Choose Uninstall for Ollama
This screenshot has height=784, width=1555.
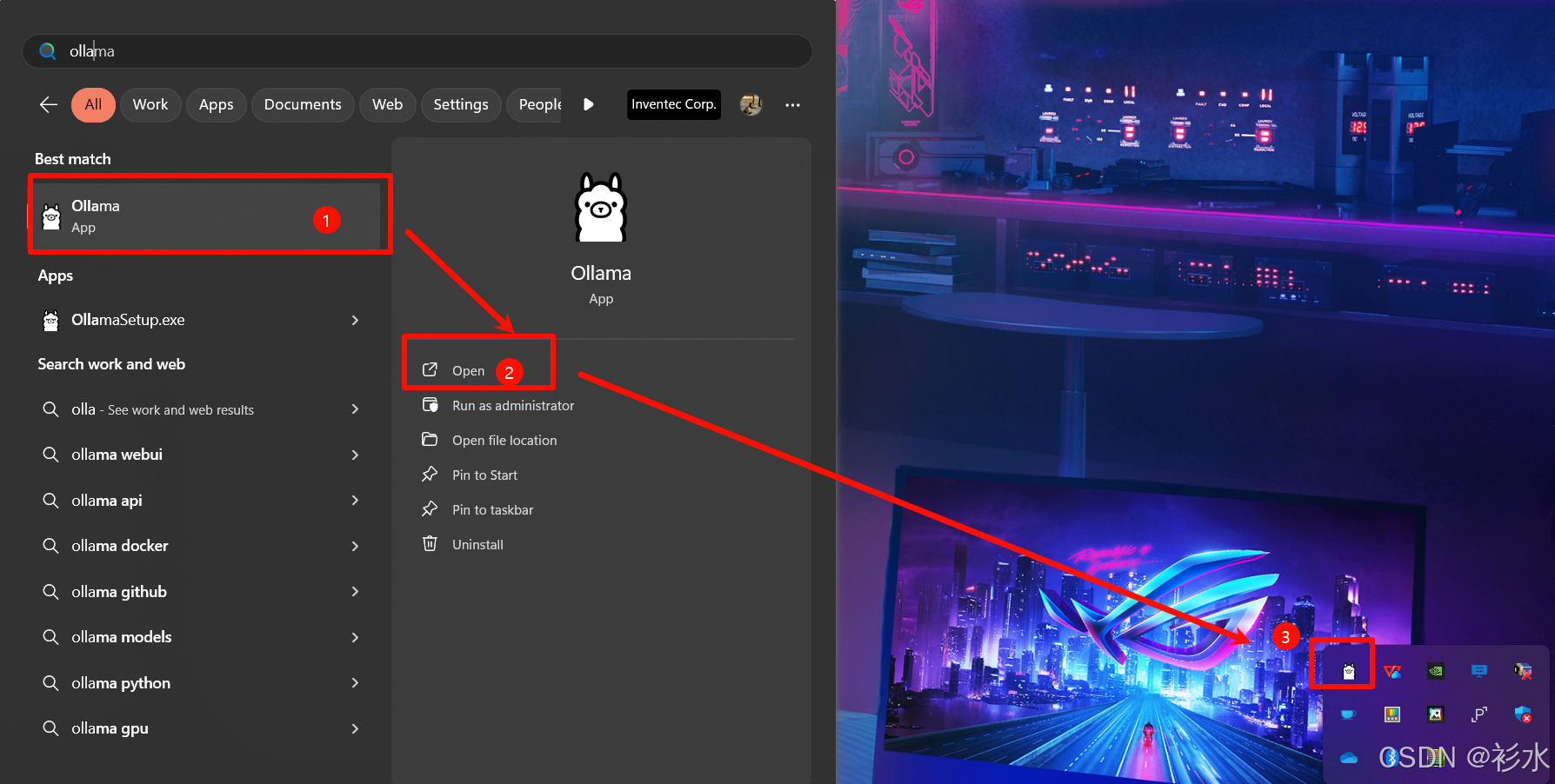click(x=477, y=544)
